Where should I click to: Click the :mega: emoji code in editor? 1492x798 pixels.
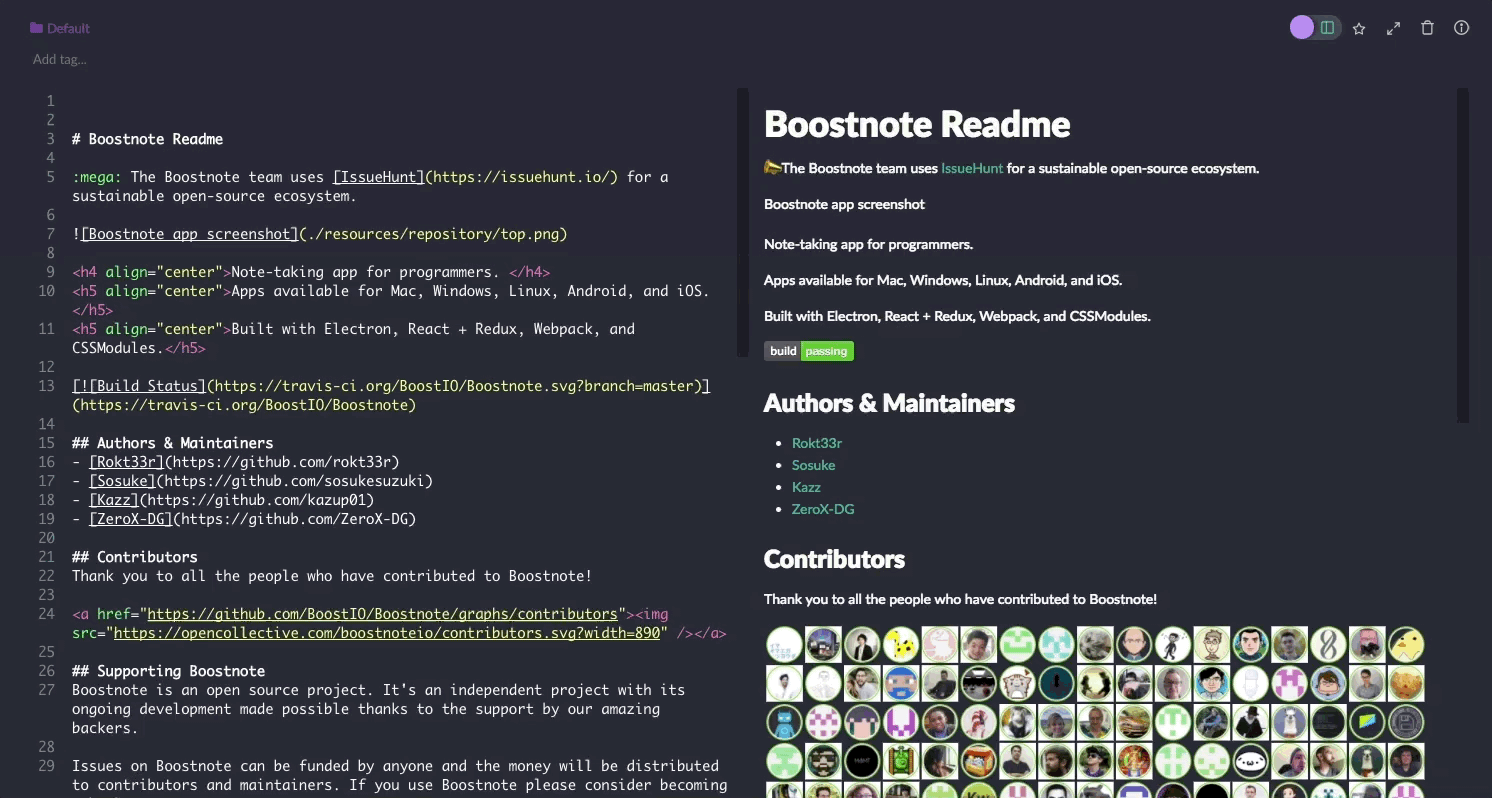[x=97, y=177]
